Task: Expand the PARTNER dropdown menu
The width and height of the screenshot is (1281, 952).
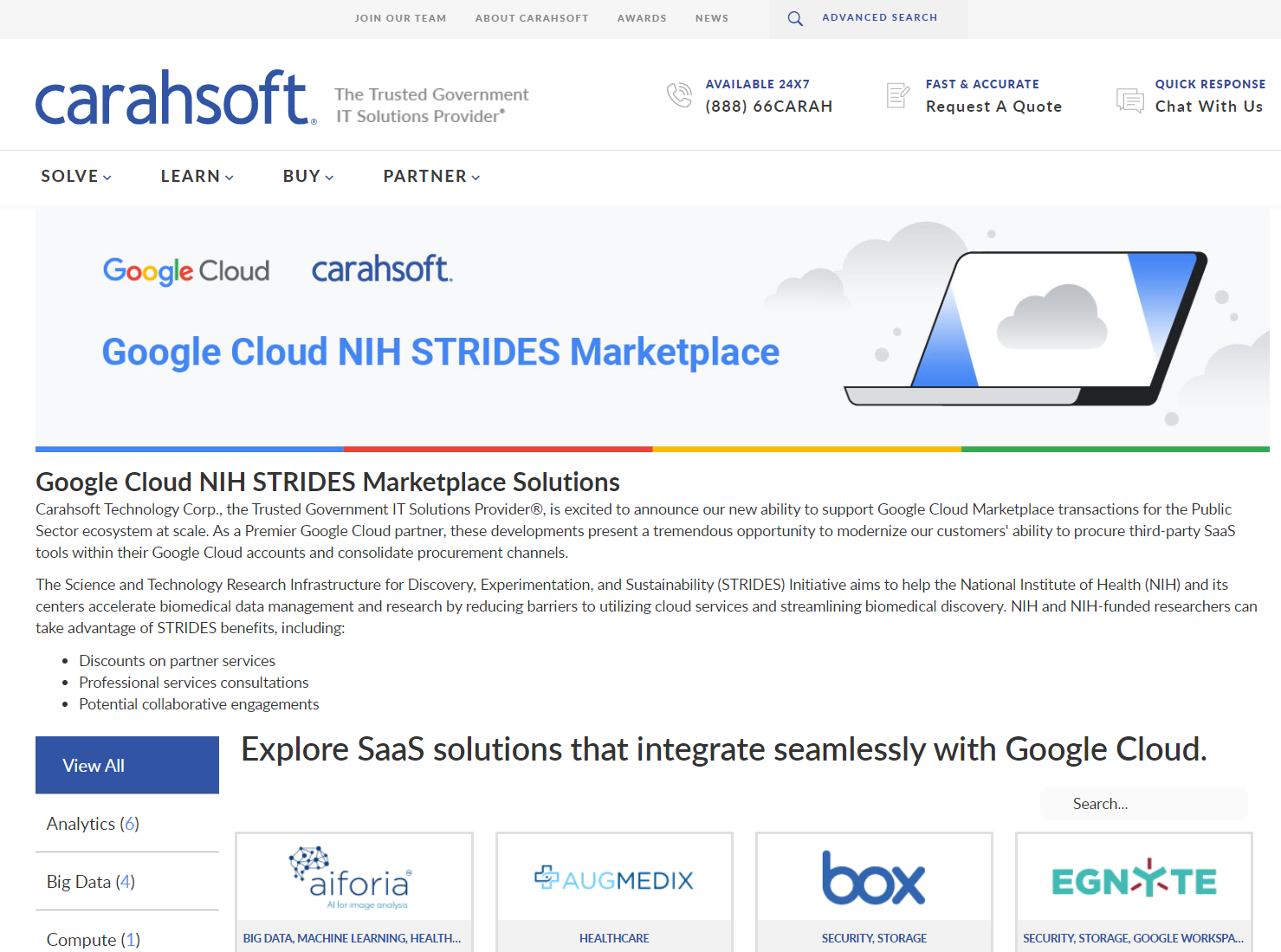Action: pos(431,177)
